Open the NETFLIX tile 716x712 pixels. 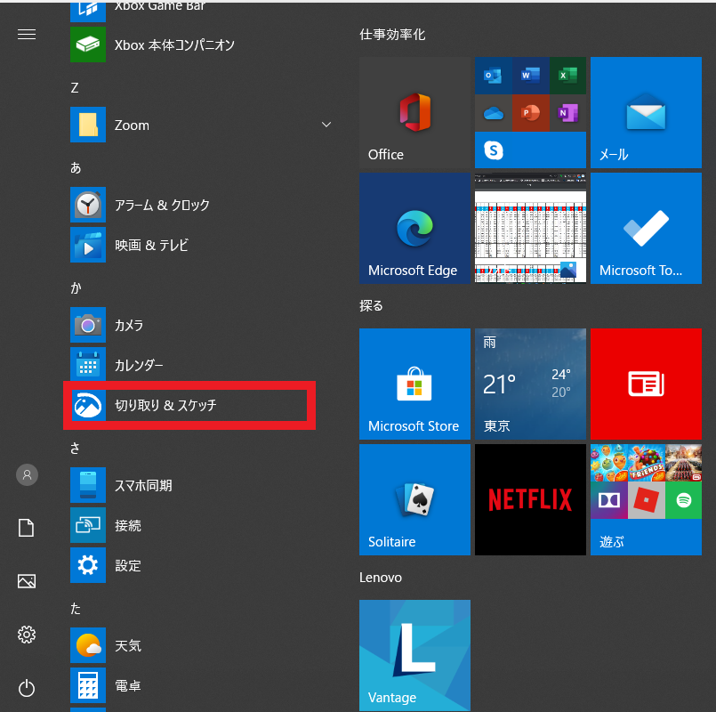click(531, 500)
